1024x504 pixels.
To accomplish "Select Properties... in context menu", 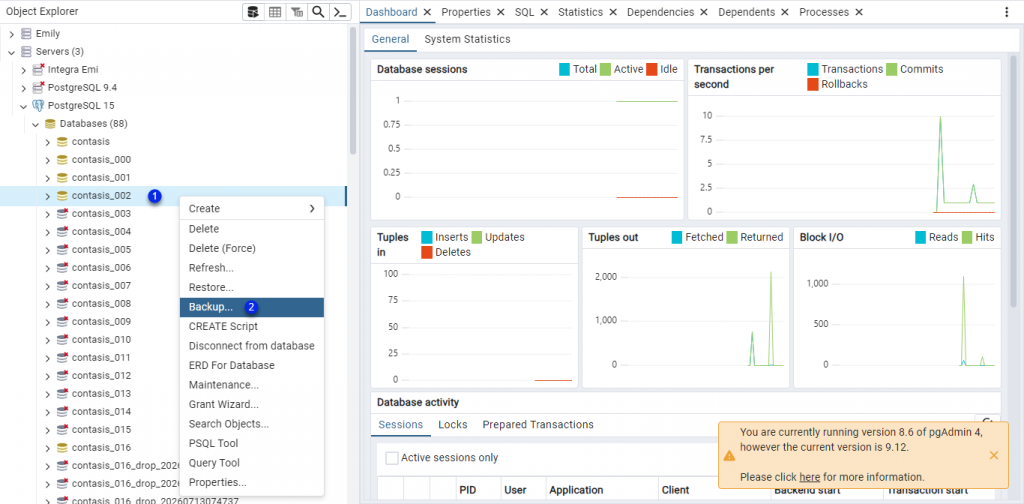I will pyautogui.click(x=251, y=482).
